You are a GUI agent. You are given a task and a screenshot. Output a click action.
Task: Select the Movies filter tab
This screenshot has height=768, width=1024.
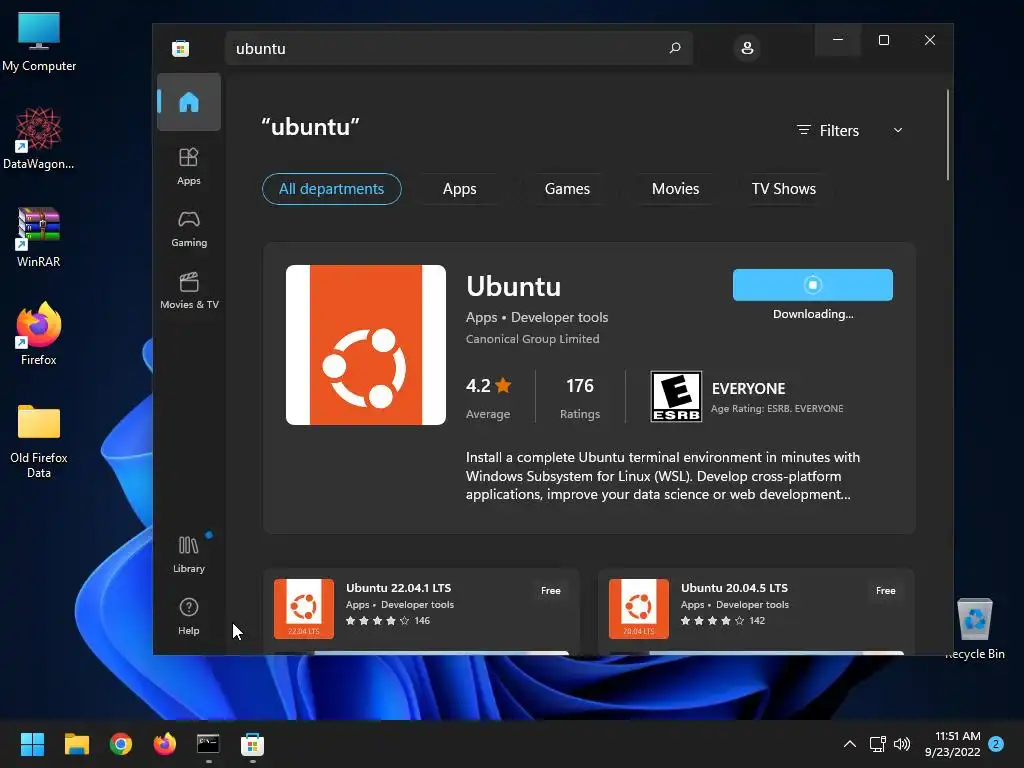[x=675, y=189]
